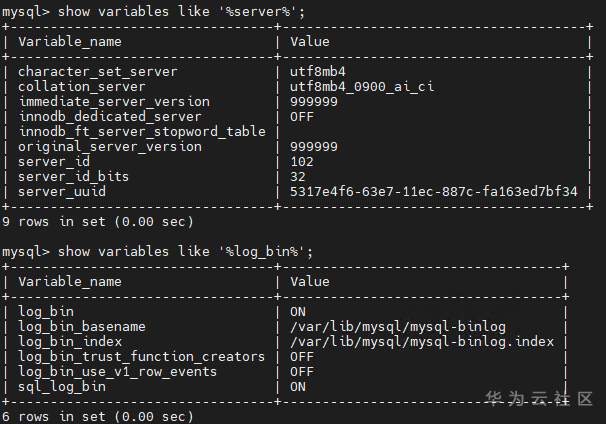This screenshot has width=606, height=424.
Task: Click the original_server_version variable name
Action: (x=110, y=146)
